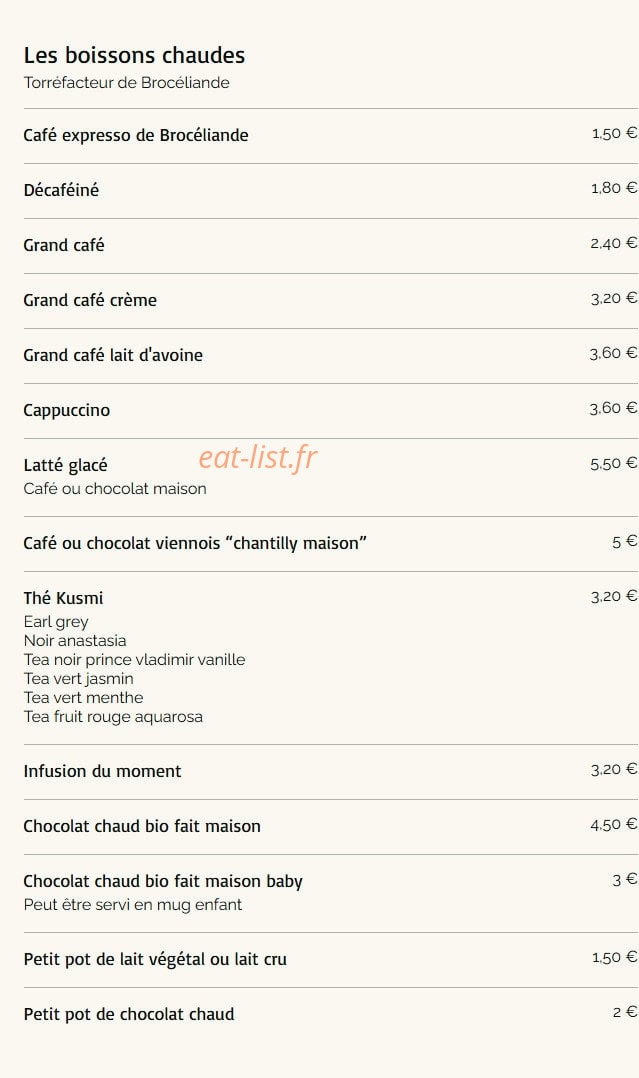Select Grand café crème entry
Image resolution: width=639 pixels, height=1078 pixels.
tap(90, 300)
